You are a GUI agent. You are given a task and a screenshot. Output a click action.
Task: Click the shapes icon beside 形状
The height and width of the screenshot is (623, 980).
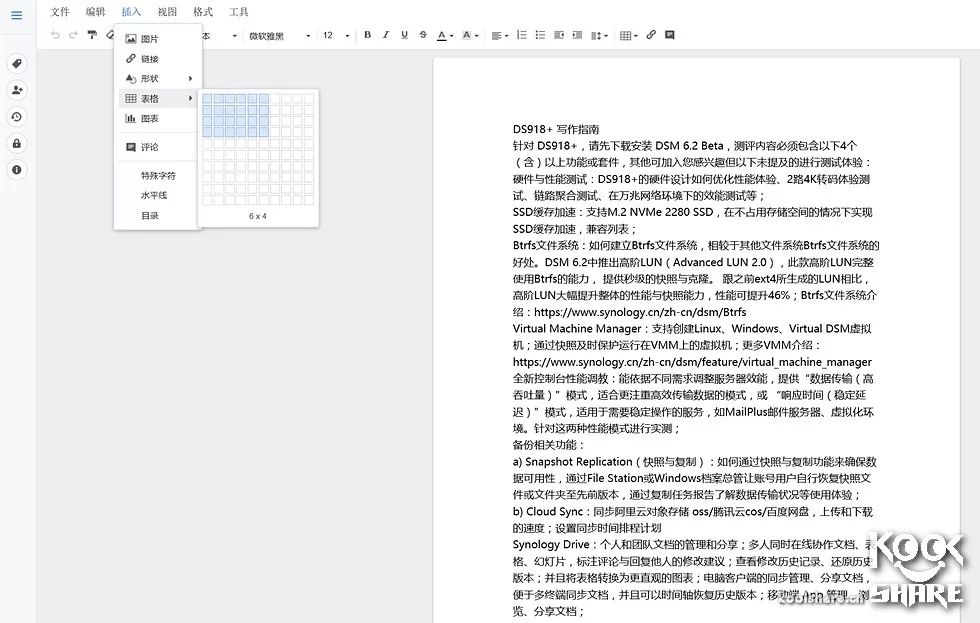click(131, 79)
